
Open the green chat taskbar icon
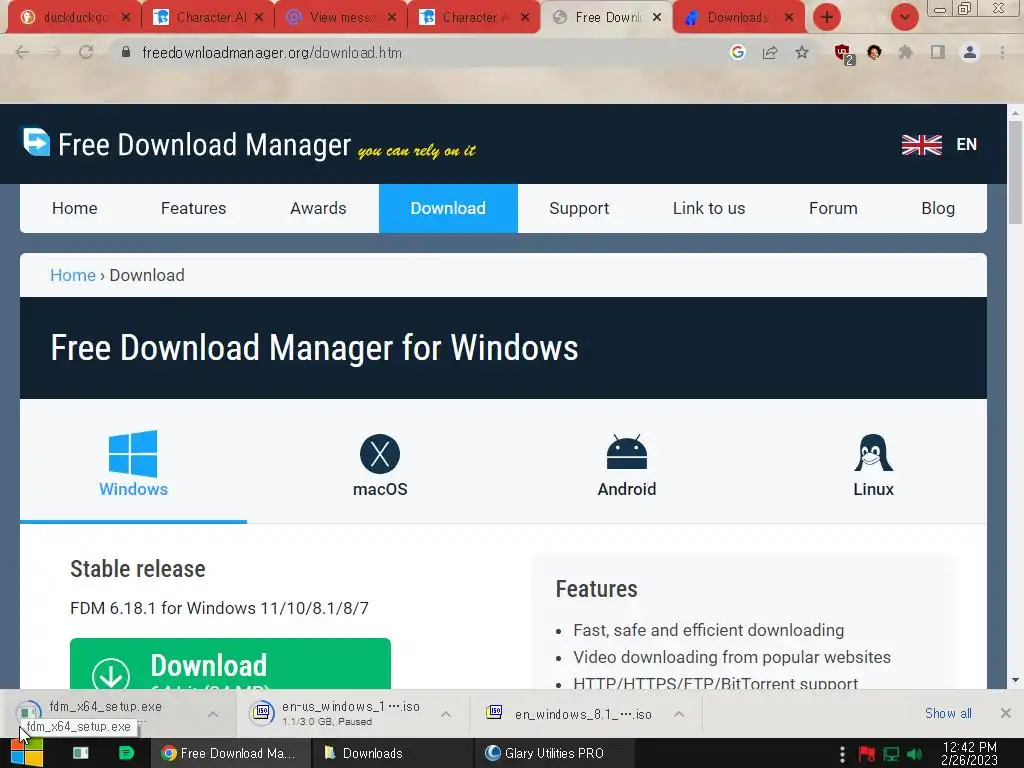(x=126, y=753)
